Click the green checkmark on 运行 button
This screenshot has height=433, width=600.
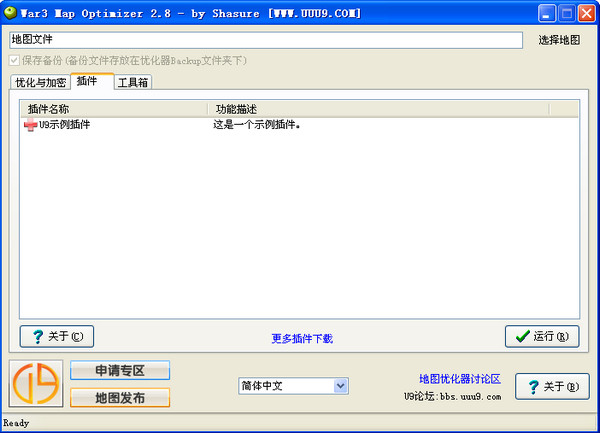(x=522, y=336)
